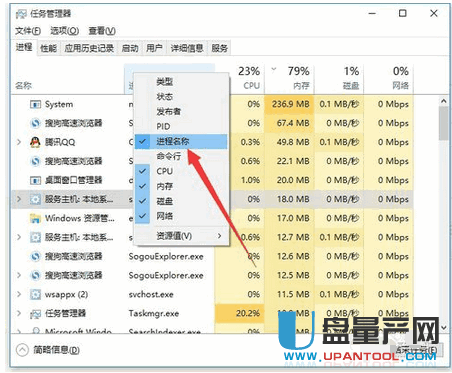Screen dimensions: 452x373
Task: Expand the selected 服务主机 row with 18.0 MB
Action: 19,199
